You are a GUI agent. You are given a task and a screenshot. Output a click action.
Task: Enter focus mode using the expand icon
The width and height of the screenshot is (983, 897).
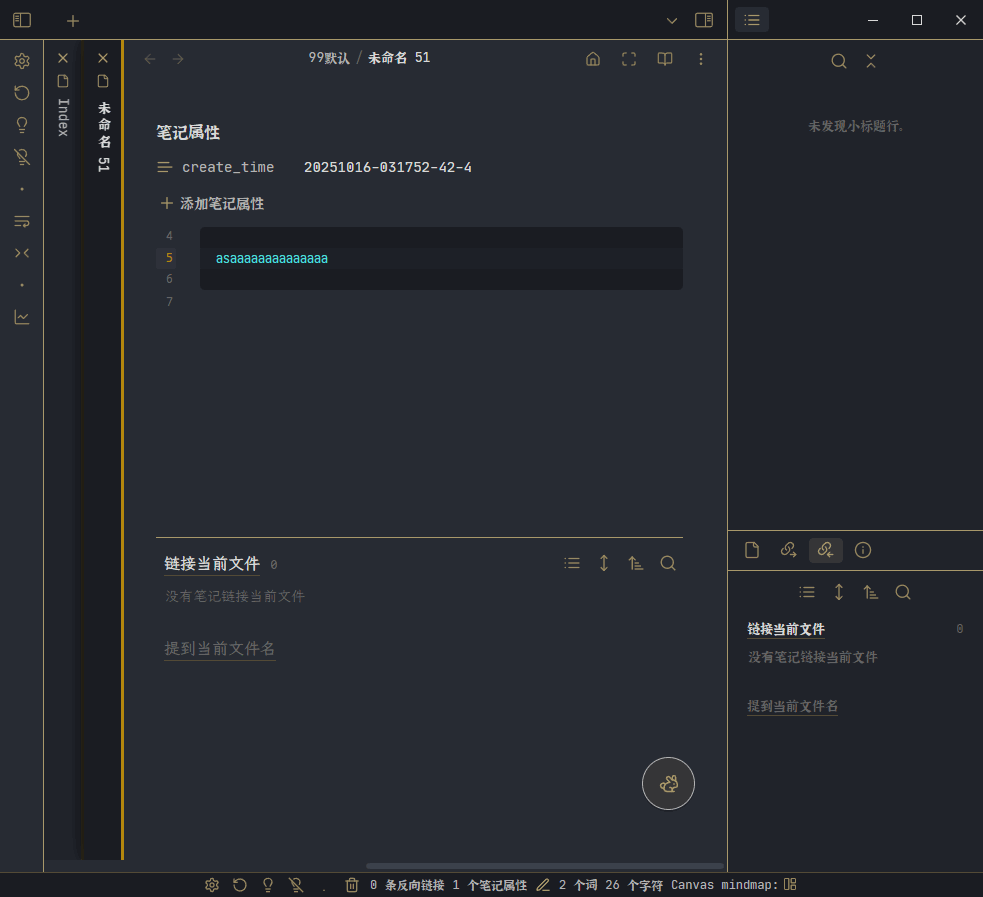click(629, 59)
